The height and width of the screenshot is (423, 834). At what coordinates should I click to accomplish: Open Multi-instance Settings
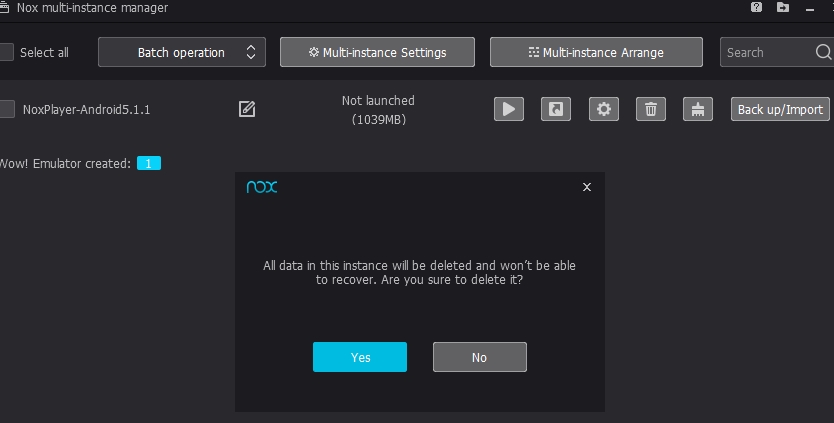coord(378,52)
